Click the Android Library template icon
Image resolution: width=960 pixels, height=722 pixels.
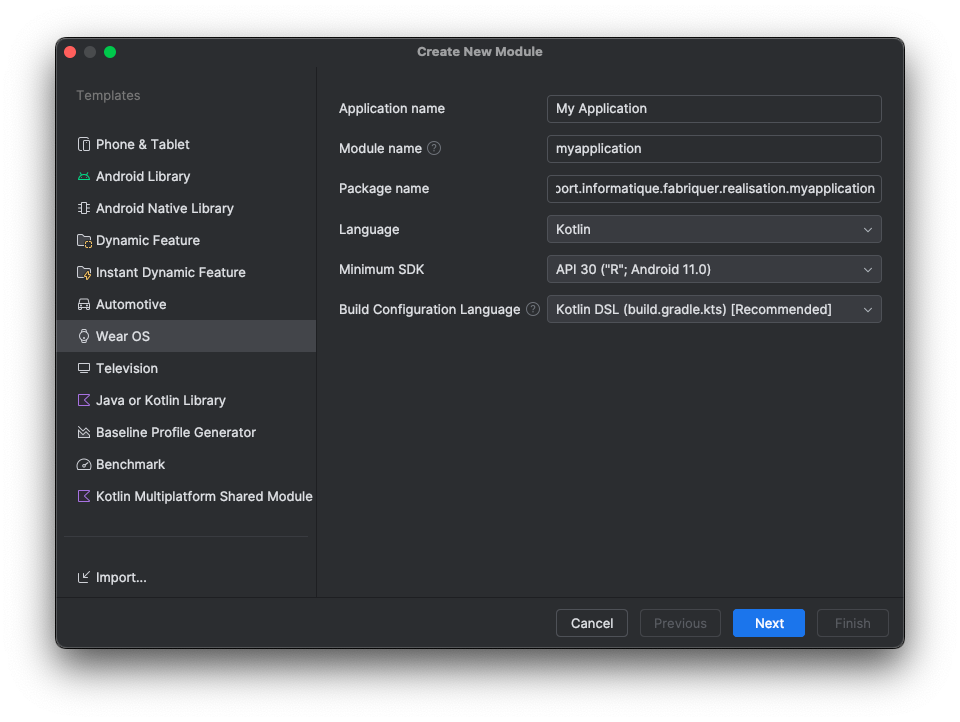83,176
